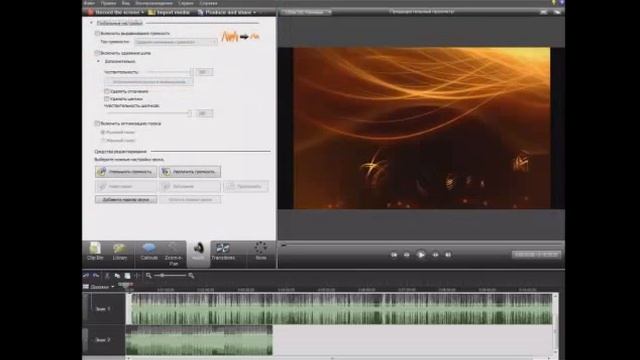The image size is (640, 360).
Task: Step forward in the preview
Action: 435,255
